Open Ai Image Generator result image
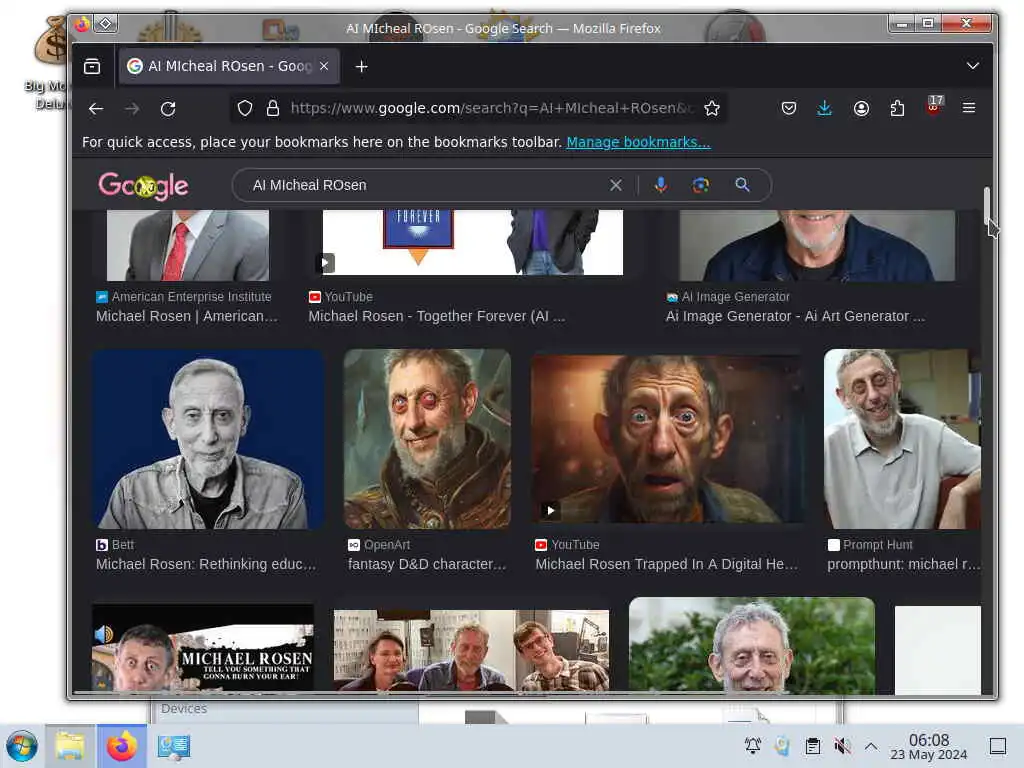 pyautogui.click(x=817, y=245)
